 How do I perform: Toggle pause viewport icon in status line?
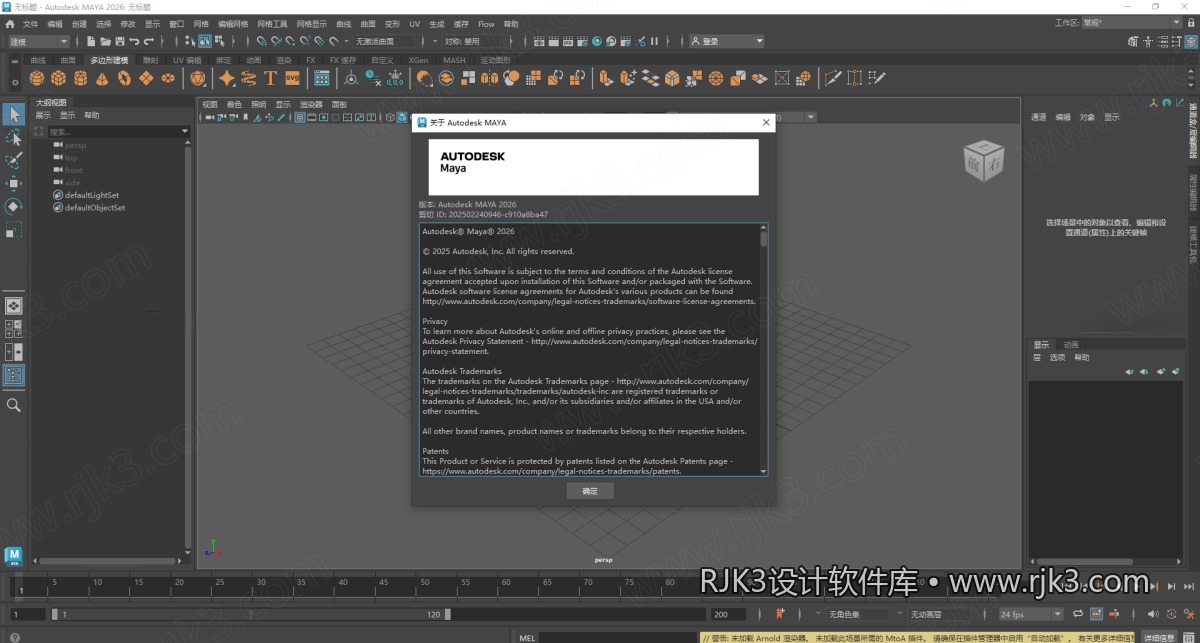tap(655, 41)
